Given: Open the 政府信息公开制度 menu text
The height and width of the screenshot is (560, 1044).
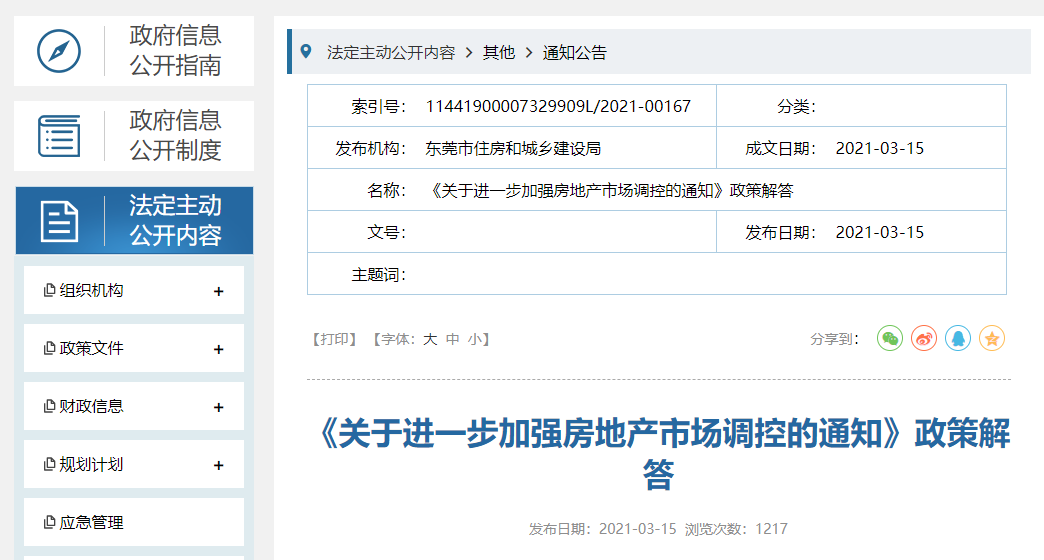Looking at the screenshot, I should pos(175,135).
